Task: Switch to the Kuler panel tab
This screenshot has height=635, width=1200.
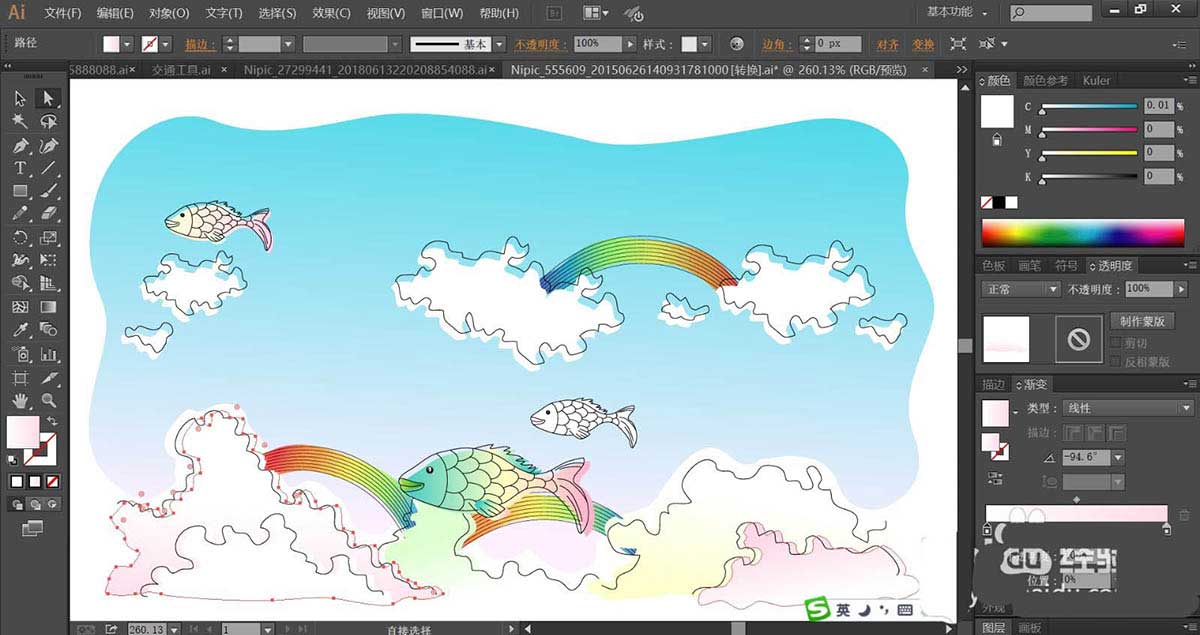Action: (x=1096, y=80)
